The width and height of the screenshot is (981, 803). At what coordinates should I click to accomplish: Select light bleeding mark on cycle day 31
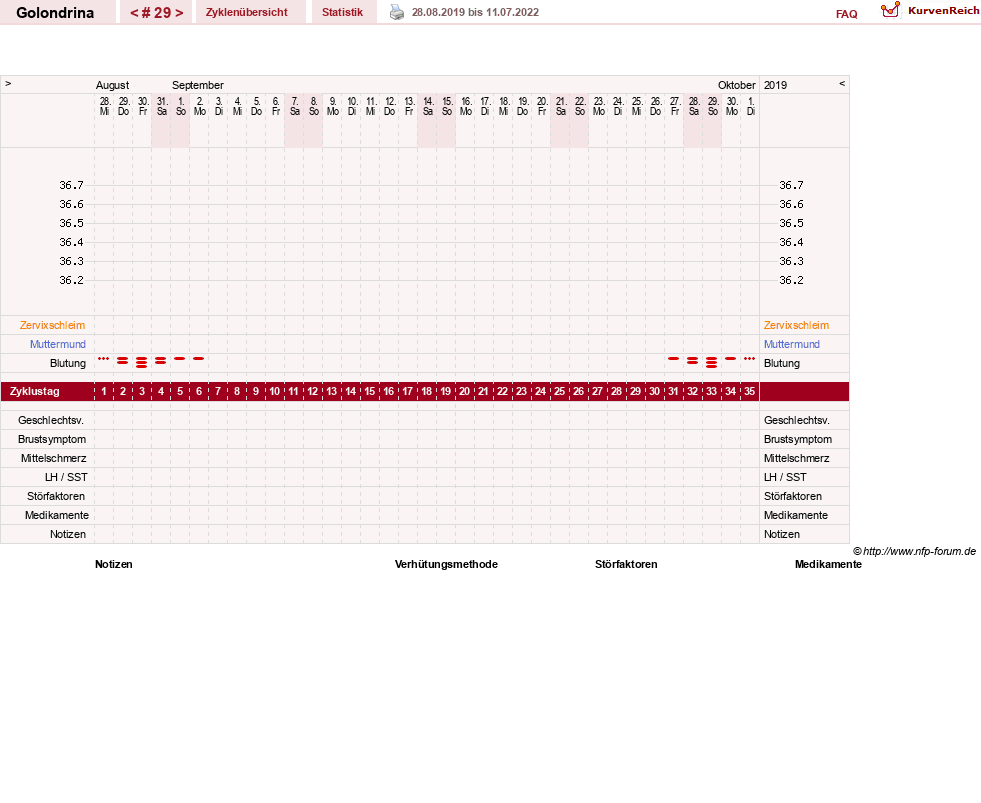[673, 359]
